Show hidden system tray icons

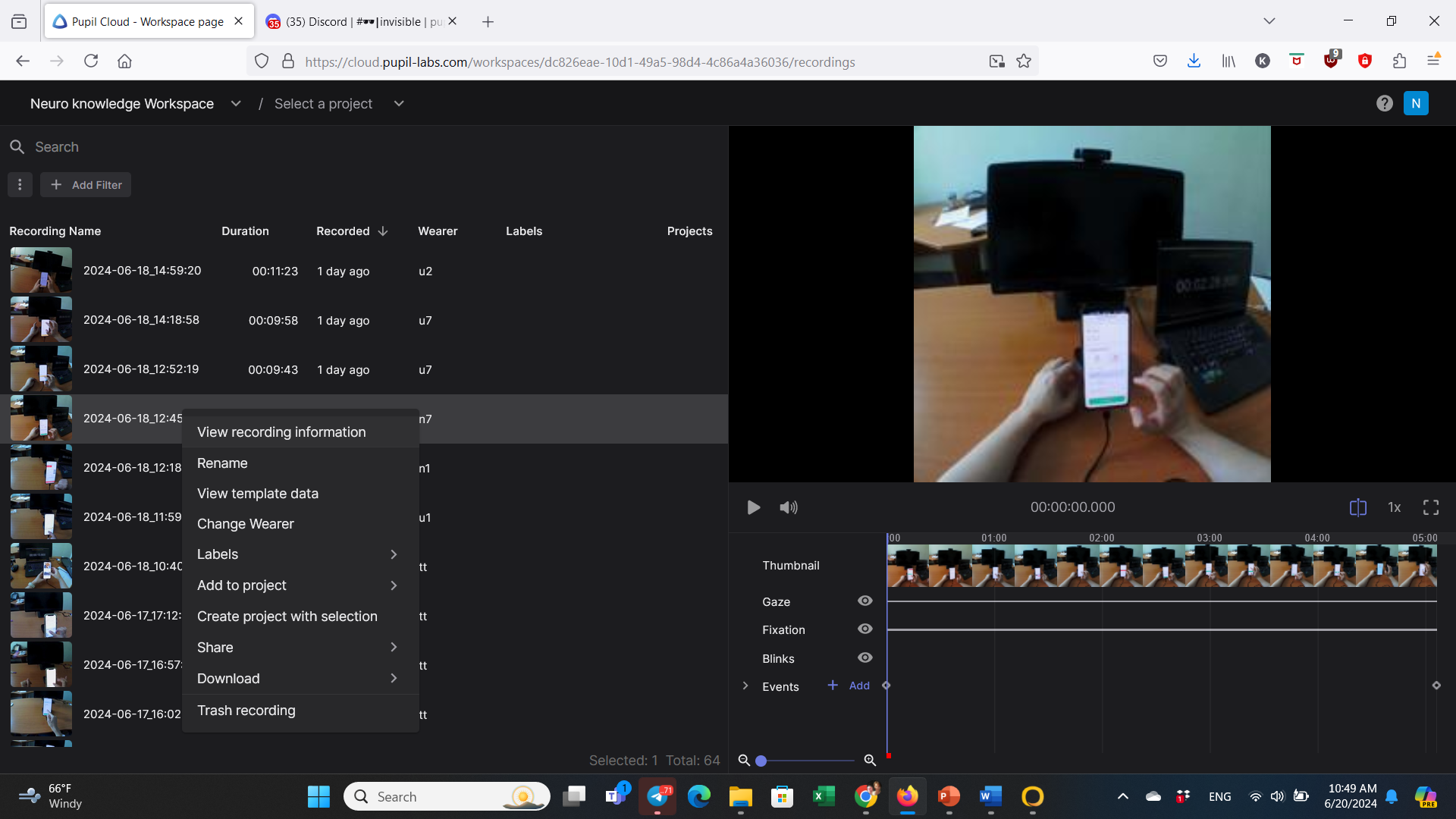pyautogui.click(x=1123, y=796)
